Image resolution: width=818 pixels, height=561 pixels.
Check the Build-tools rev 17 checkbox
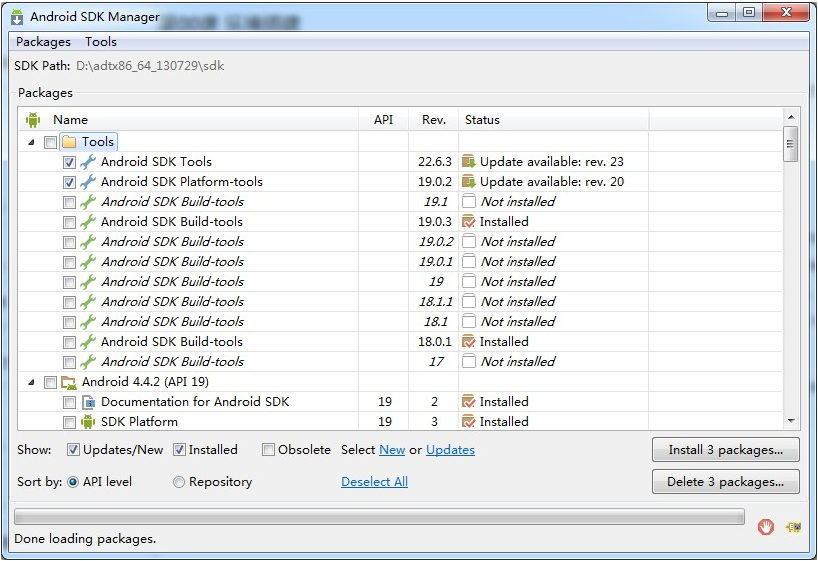[x=69, y=362]
